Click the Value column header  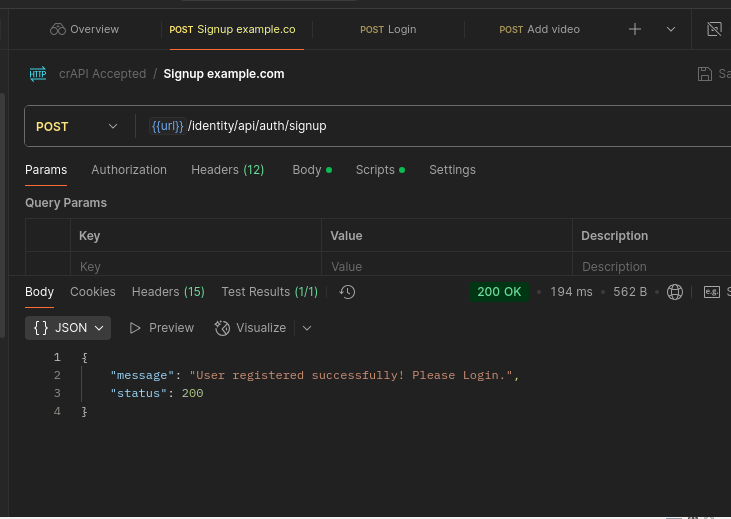[x=346, y=235]
